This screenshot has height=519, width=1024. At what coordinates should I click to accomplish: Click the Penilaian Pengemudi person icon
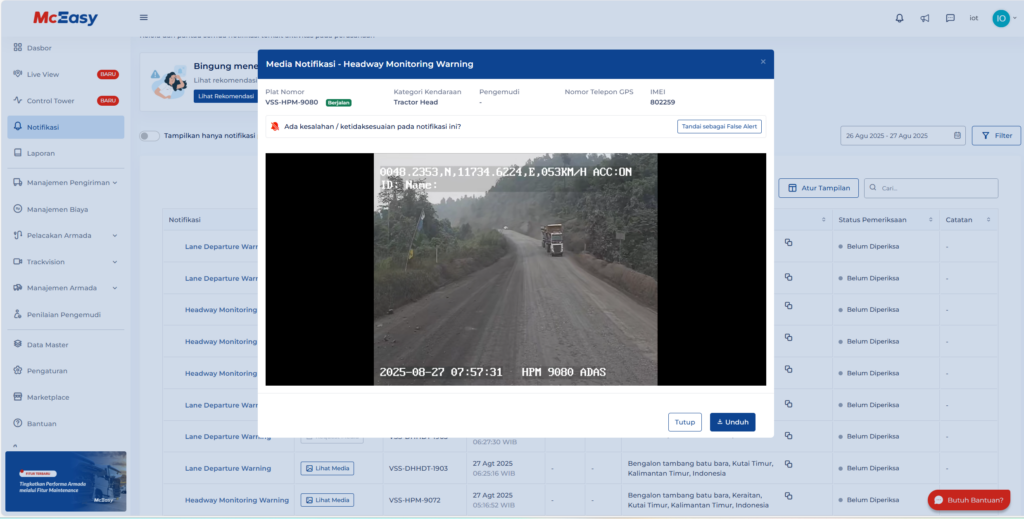pos(18,315)
